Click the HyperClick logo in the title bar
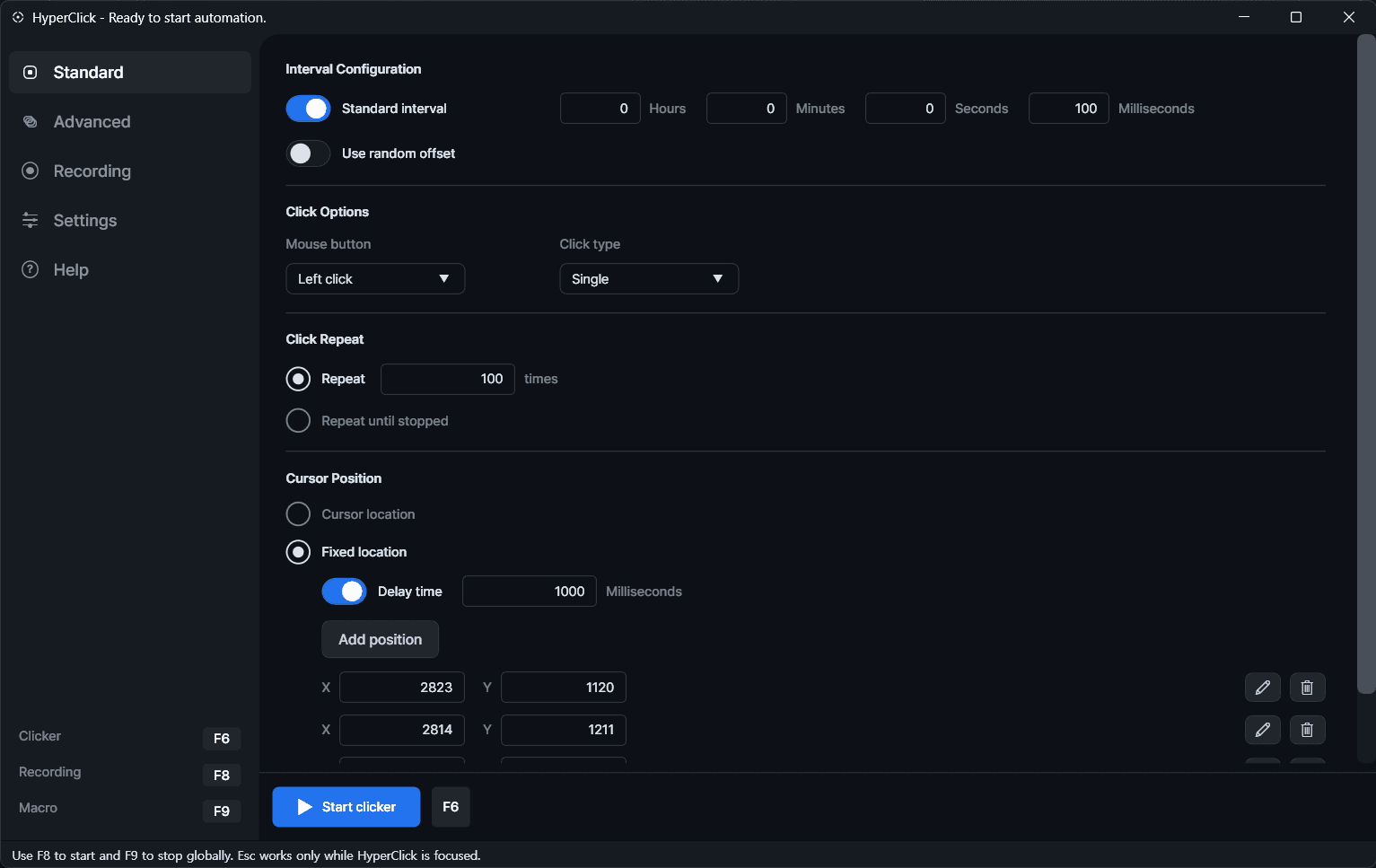The width and height of the screenshot is (1376, 868). pos(18,17)
